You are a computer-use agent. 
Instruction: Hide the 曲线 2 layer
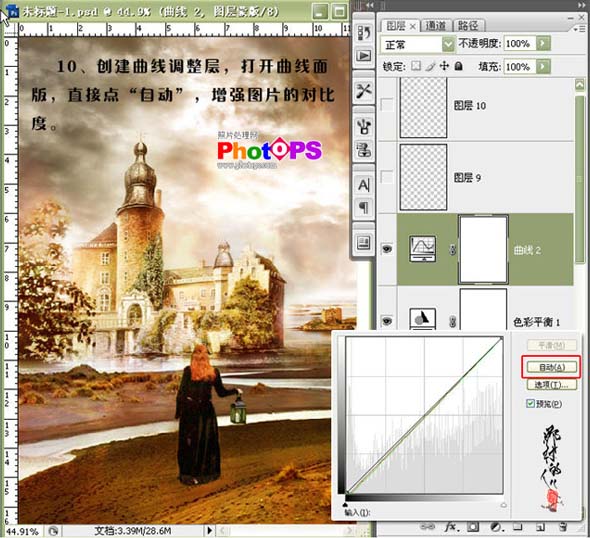387,249
